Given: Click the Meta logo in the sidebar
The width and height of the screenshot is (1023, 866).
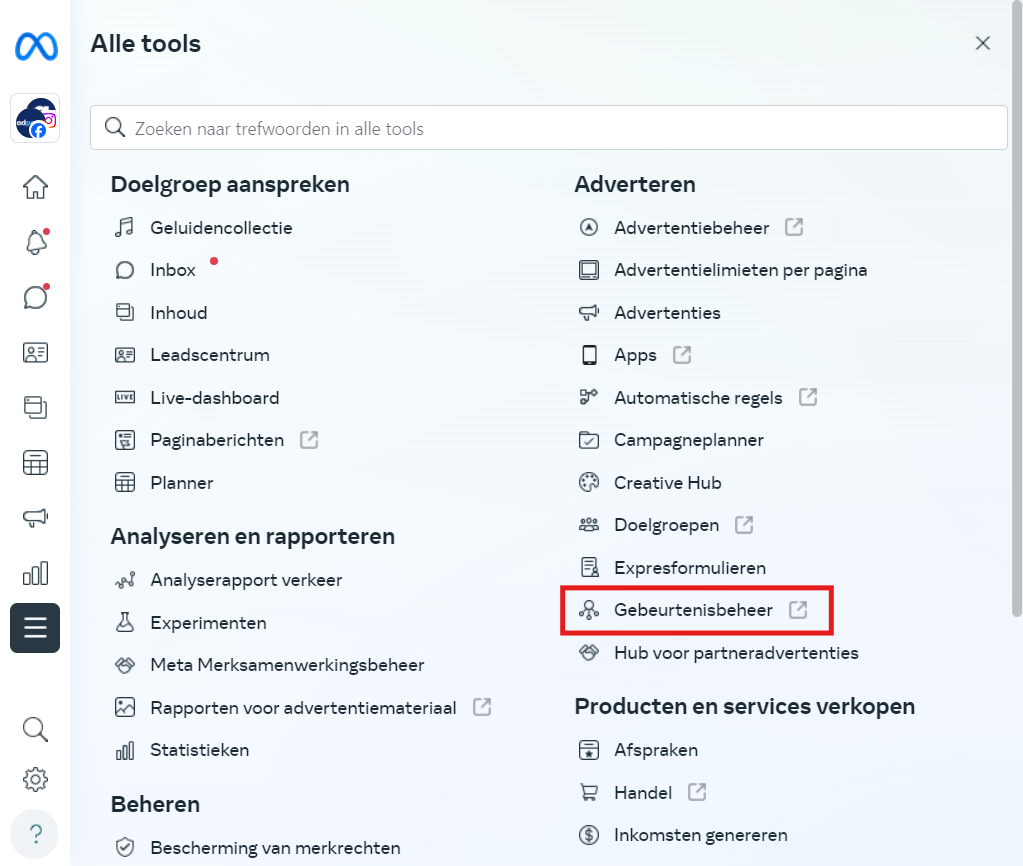Looking at the screenshot, I should tap(36, 46).
